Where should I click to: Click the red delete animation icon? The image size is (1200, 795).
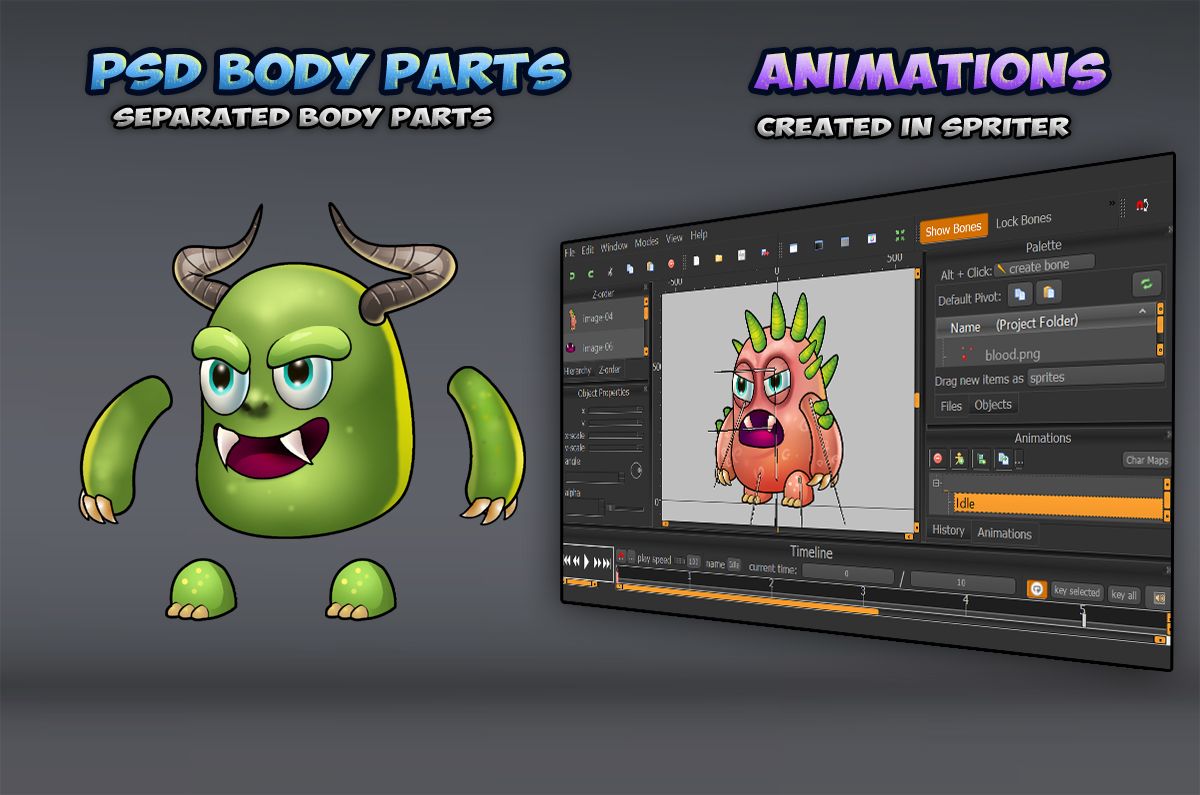(938, 458)
